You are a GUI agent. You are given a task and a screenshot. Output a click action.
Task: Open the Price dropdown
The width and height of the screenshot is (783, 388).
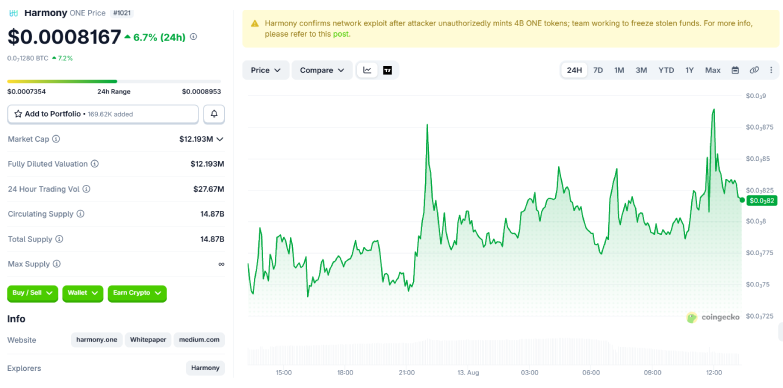click(266, 70)
